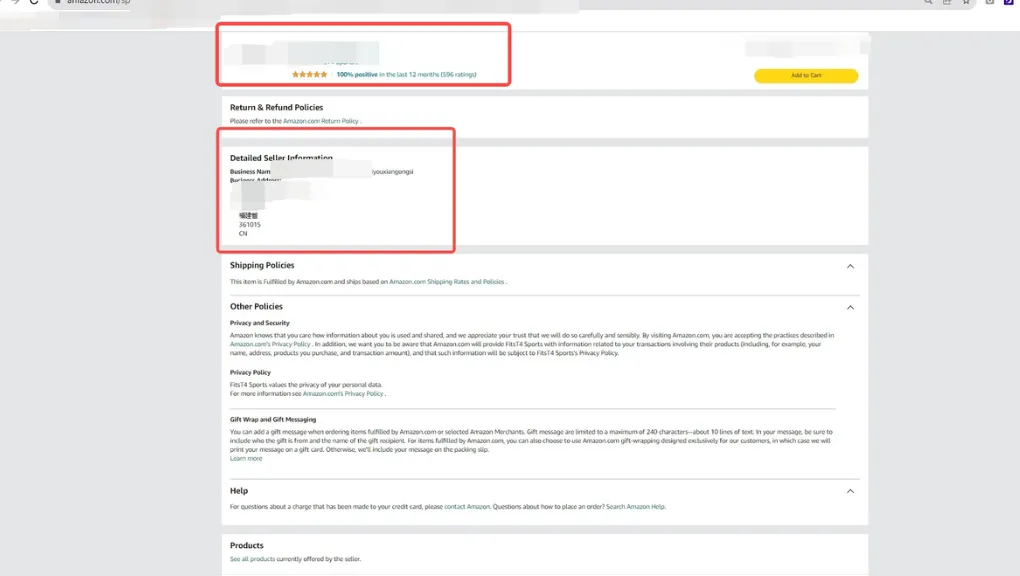Click the site info lock icon
Viewport: 1020px width, 576px height.
58,2
